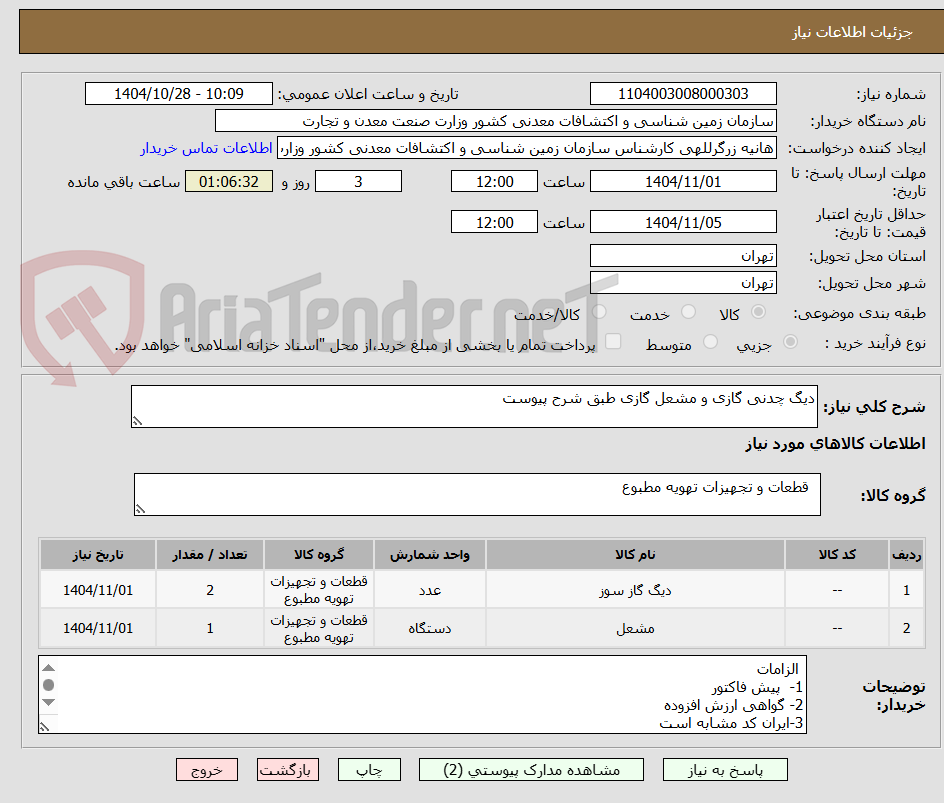Click the resize grip of گروه کالا field
This screenshot has height=803, width=944.
click(x=141, y=508)
